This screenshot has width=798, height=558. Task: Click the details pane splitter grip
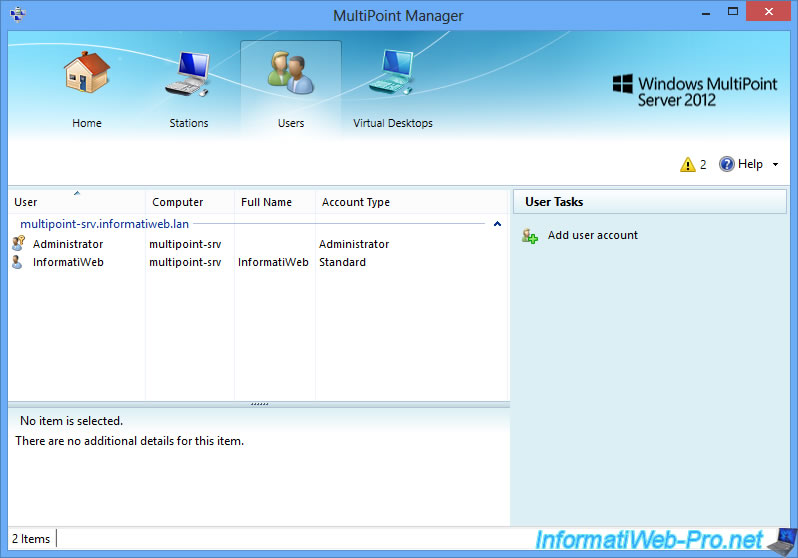pos(259,404)
